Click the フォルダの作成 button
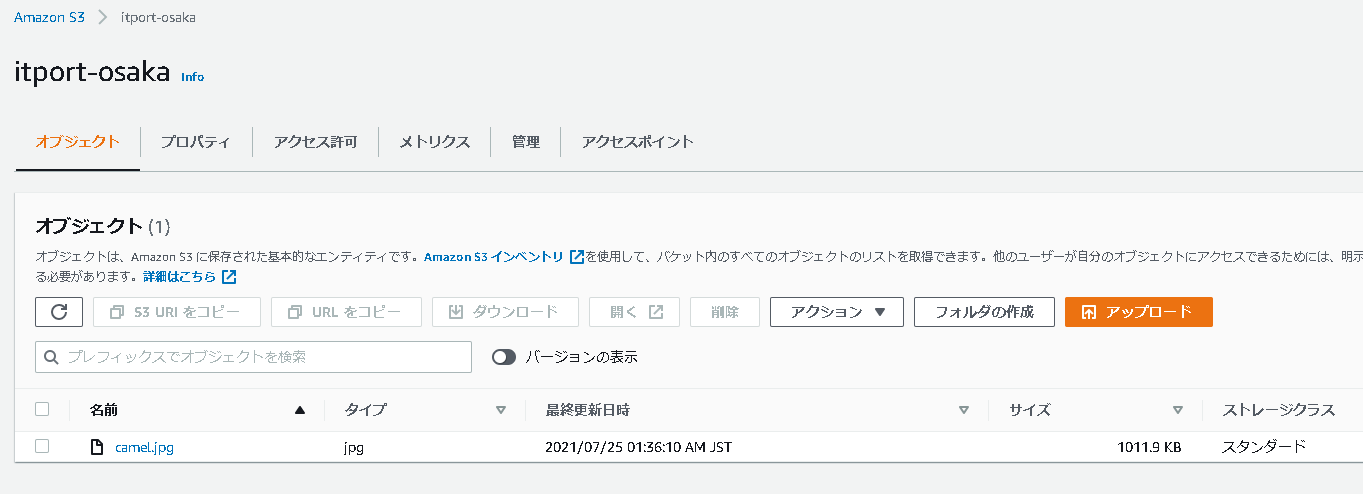This screenshot has width=1363, height=494. point(985,312)
